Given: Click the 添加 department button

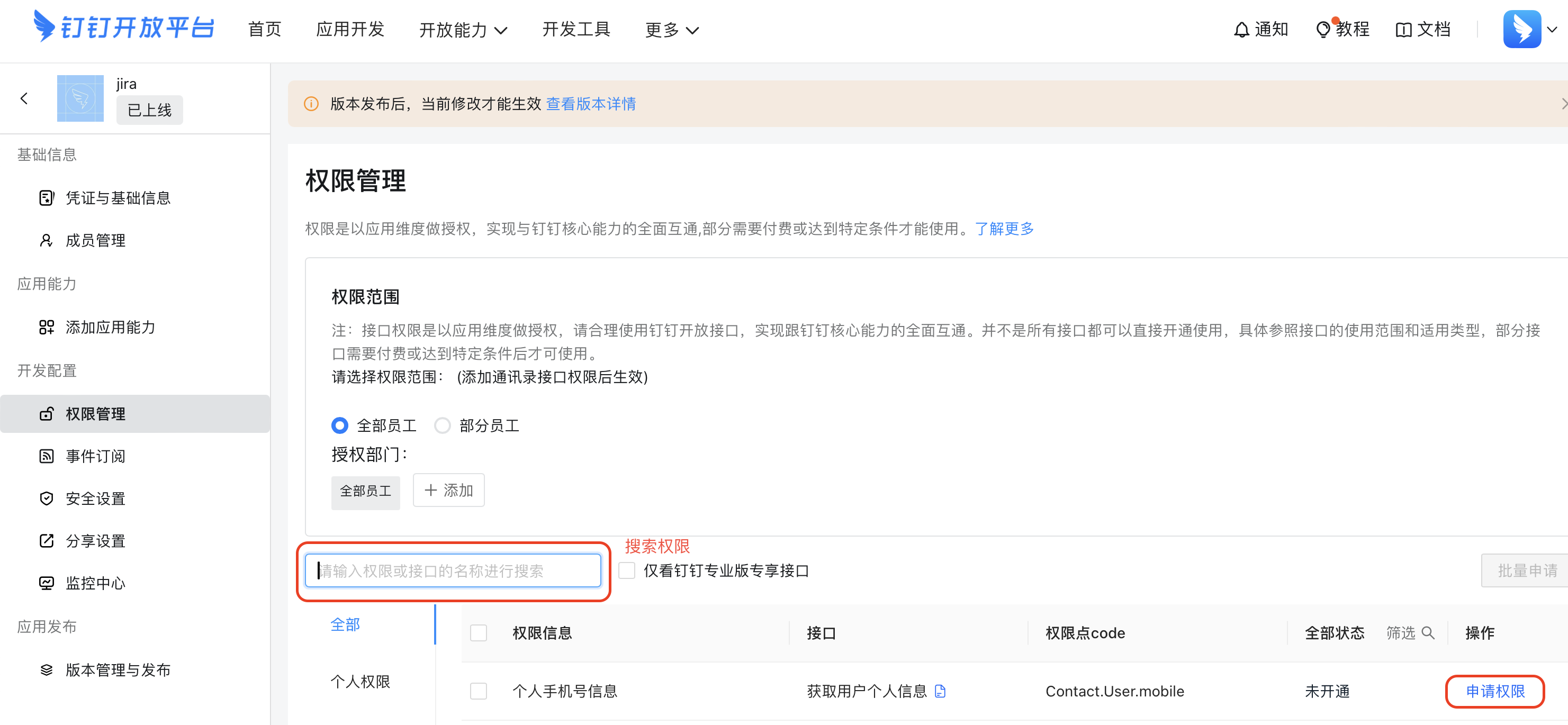Looking at the screenshot, I should pos(448,490).
